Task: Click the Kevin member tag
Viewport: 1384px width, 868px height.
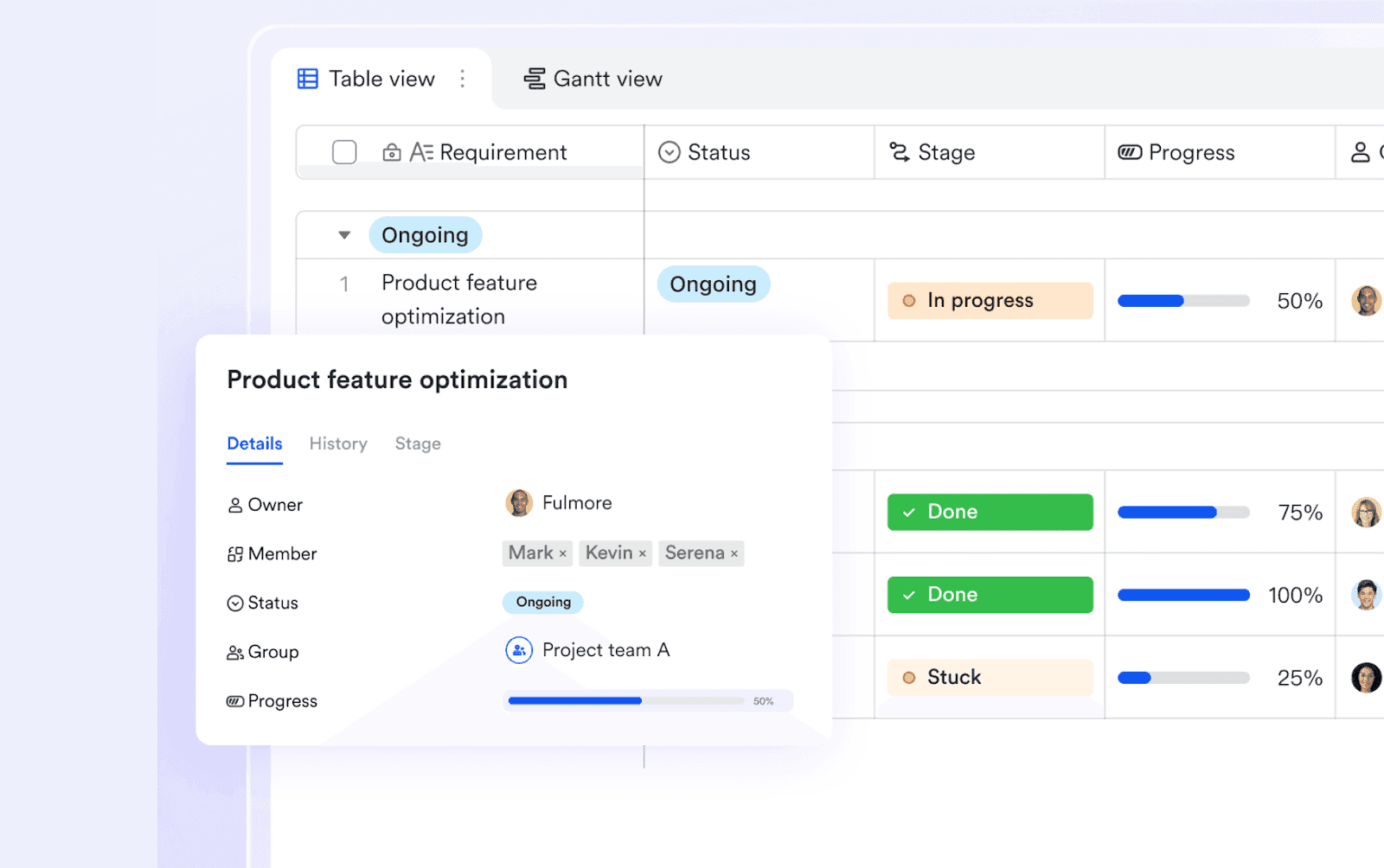Action: coord(616,553)
